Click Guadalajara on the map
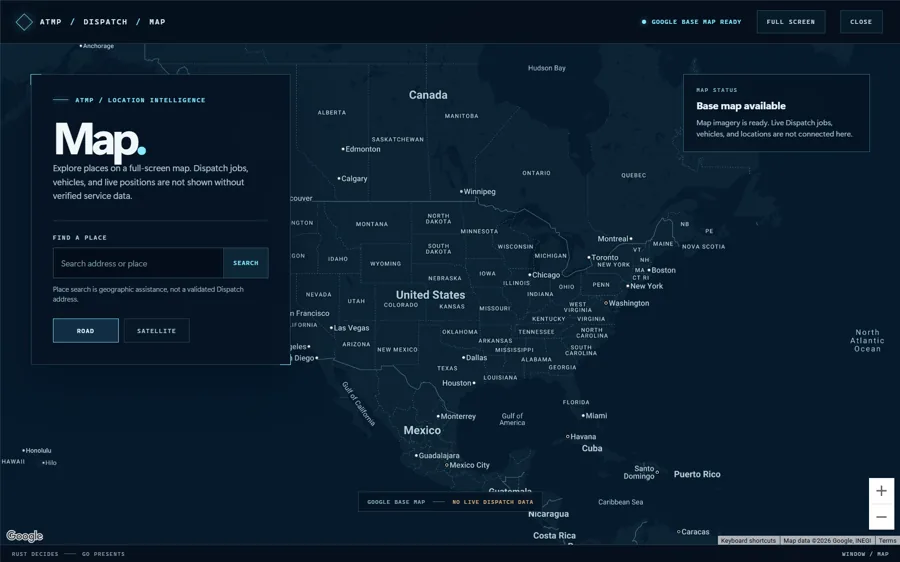The image size is (900, 562). (x=437, y=456)
